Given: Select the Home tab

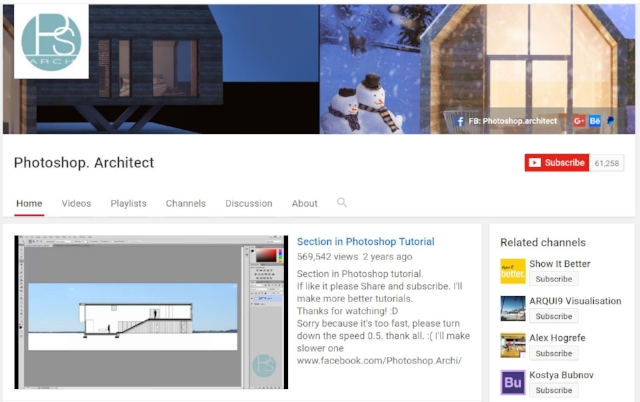Looking at the screenshot, I should (29, 203).
